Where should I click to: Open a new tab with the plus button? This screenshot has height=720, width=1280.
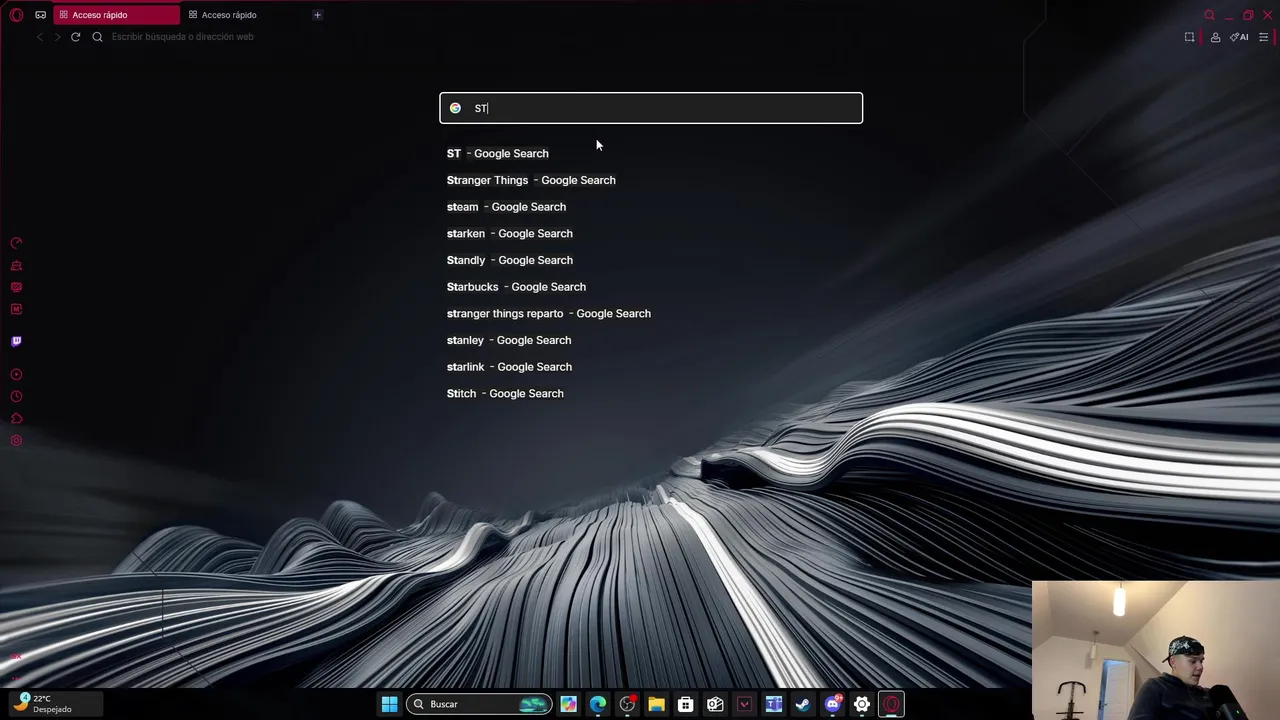click(317, 15)
